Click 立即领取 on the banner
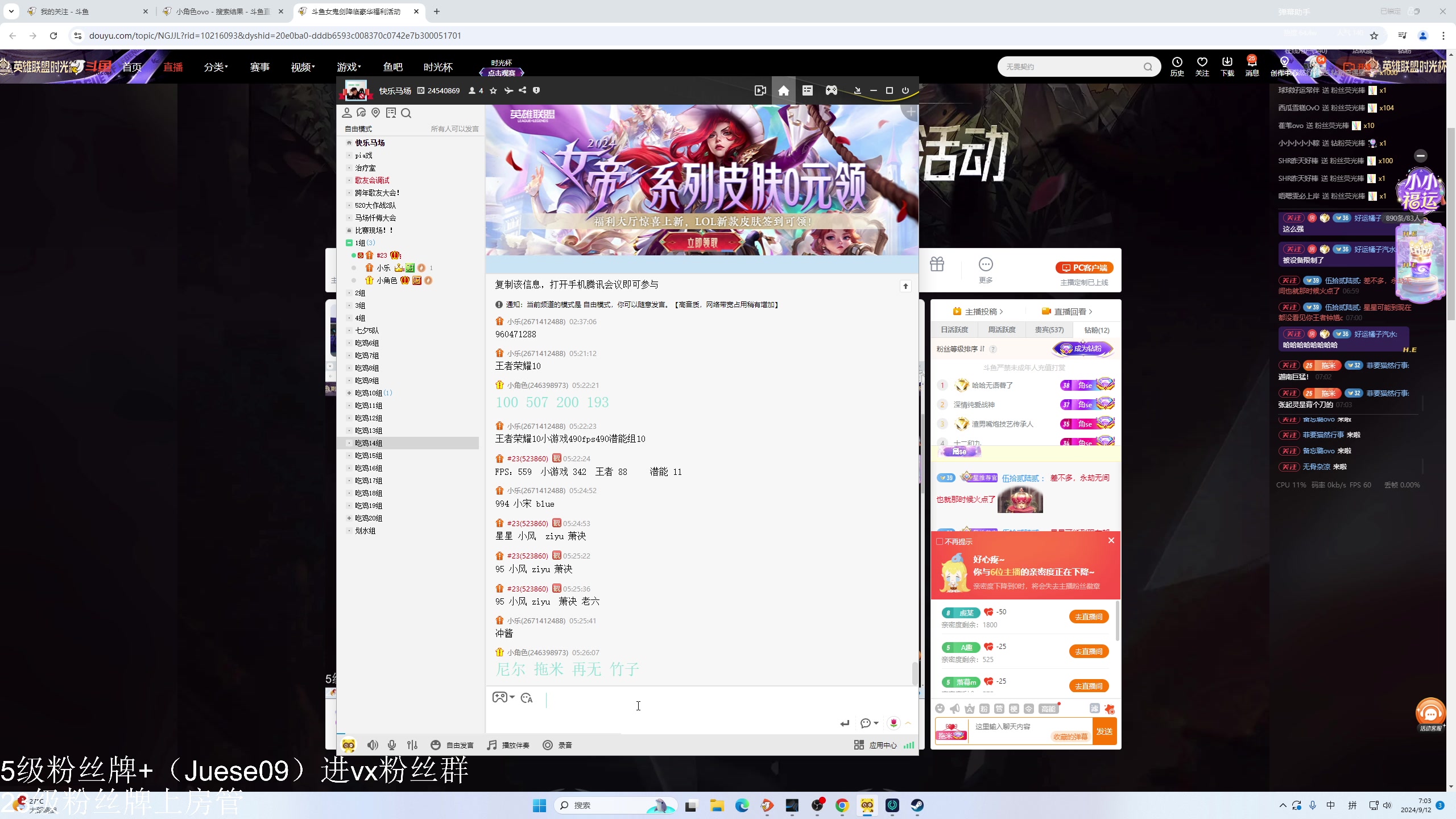This screenshot has width=1456, height=819. 702,243
